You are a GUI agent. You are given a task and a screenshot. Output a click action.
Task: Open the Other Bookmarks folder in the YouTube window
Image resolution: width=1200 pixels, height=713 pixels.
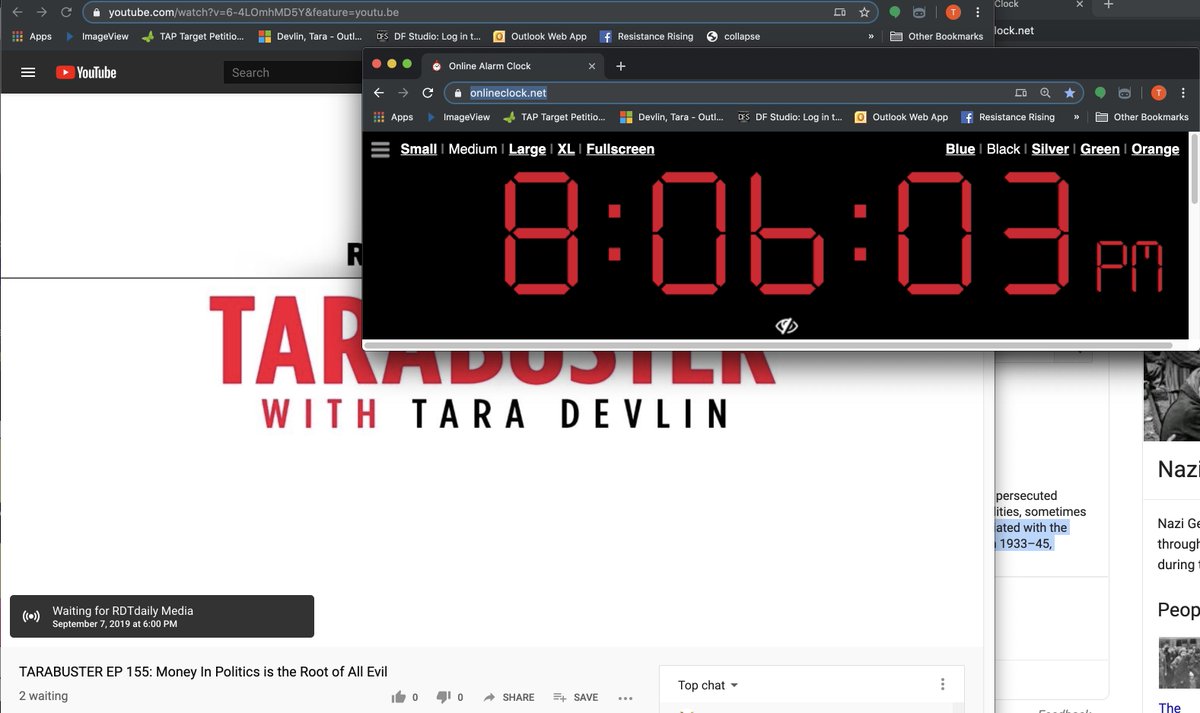pos(936,36)
